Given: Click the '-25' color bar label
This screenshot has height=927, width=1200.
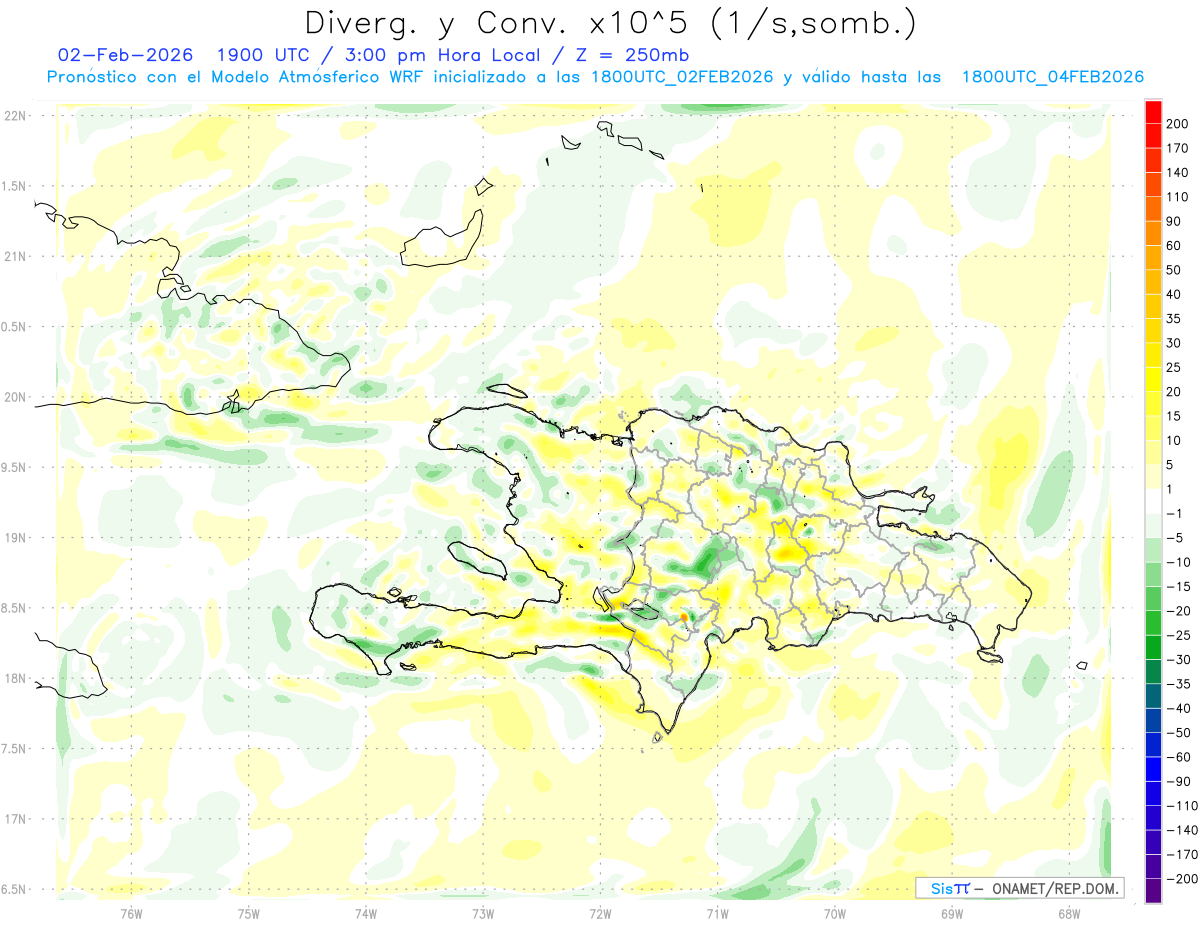Looking at the screenshot, I should point(1178,635).
